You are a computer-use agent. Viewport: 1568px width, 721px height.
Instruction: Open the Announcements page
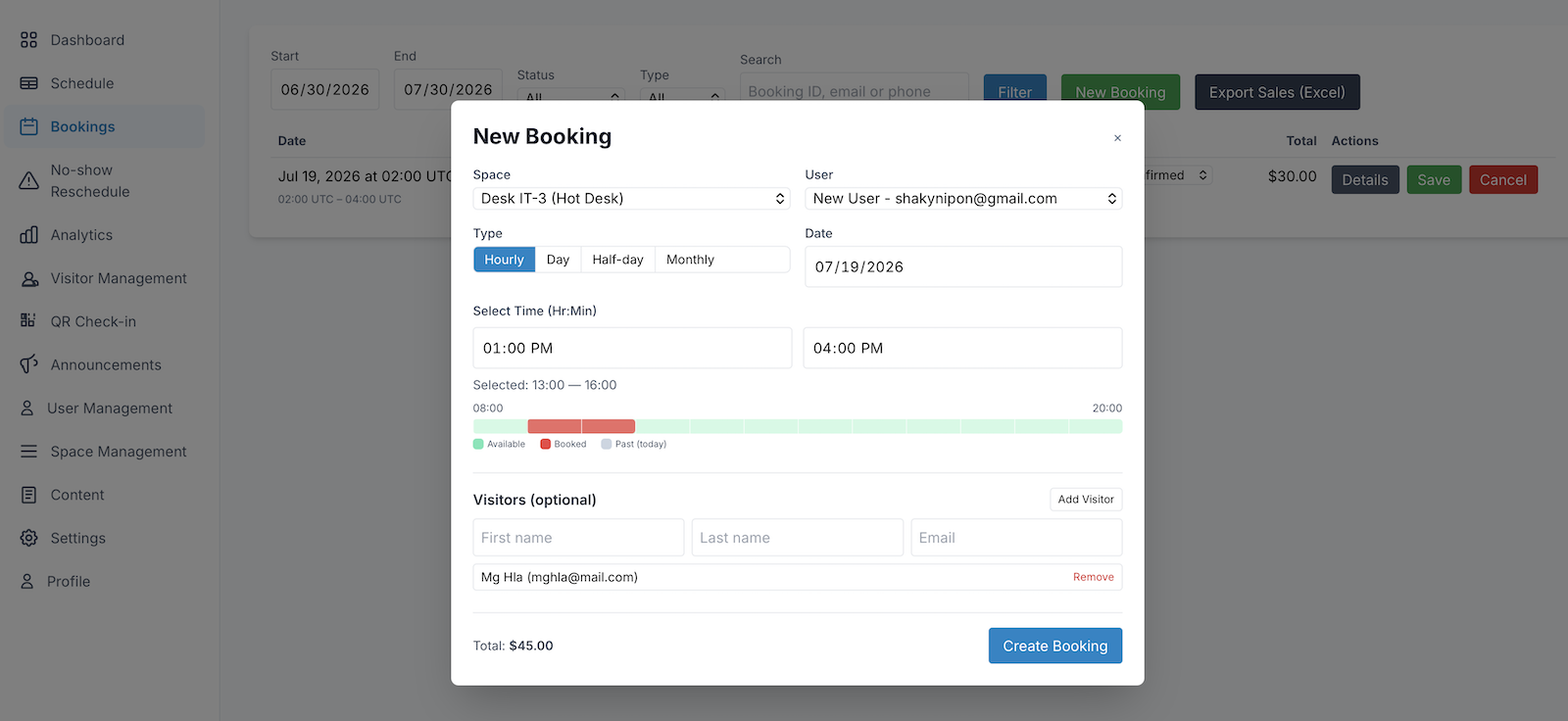point(106,364)
